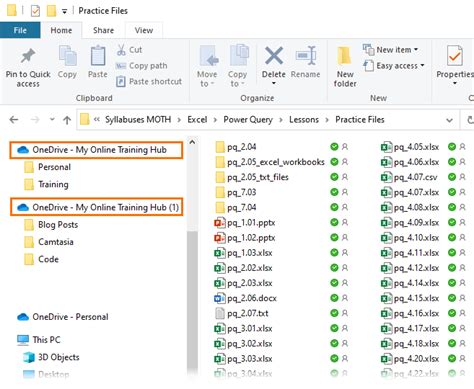Open the Blog Posts folder
Image resolution: width=474 pixels, height=389 pixels.
click(51, 225)
